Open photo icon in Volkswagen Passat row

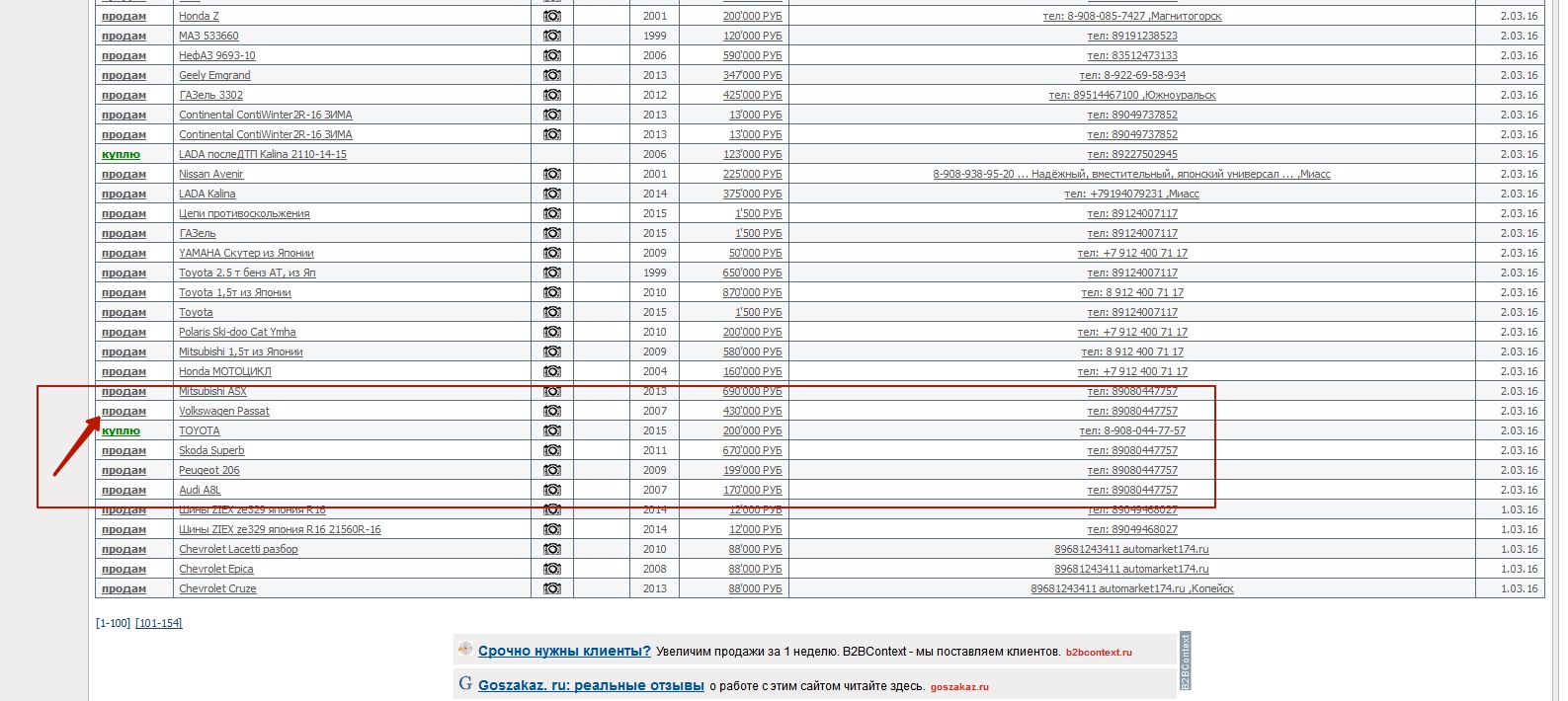tap(552, 411)
